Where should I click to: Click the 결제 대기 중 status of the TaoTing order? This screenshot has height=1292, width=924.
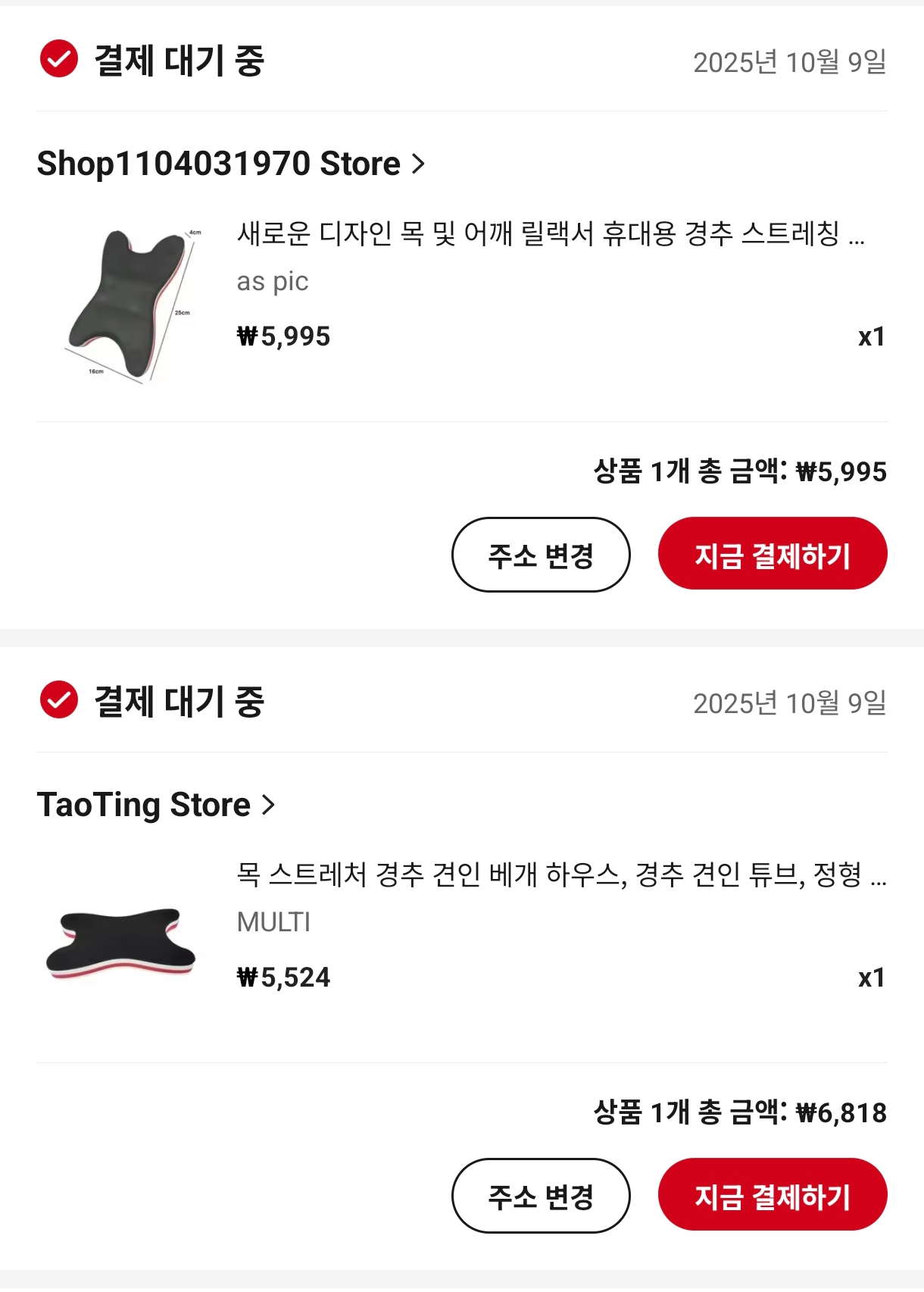(x=179, y=702)
